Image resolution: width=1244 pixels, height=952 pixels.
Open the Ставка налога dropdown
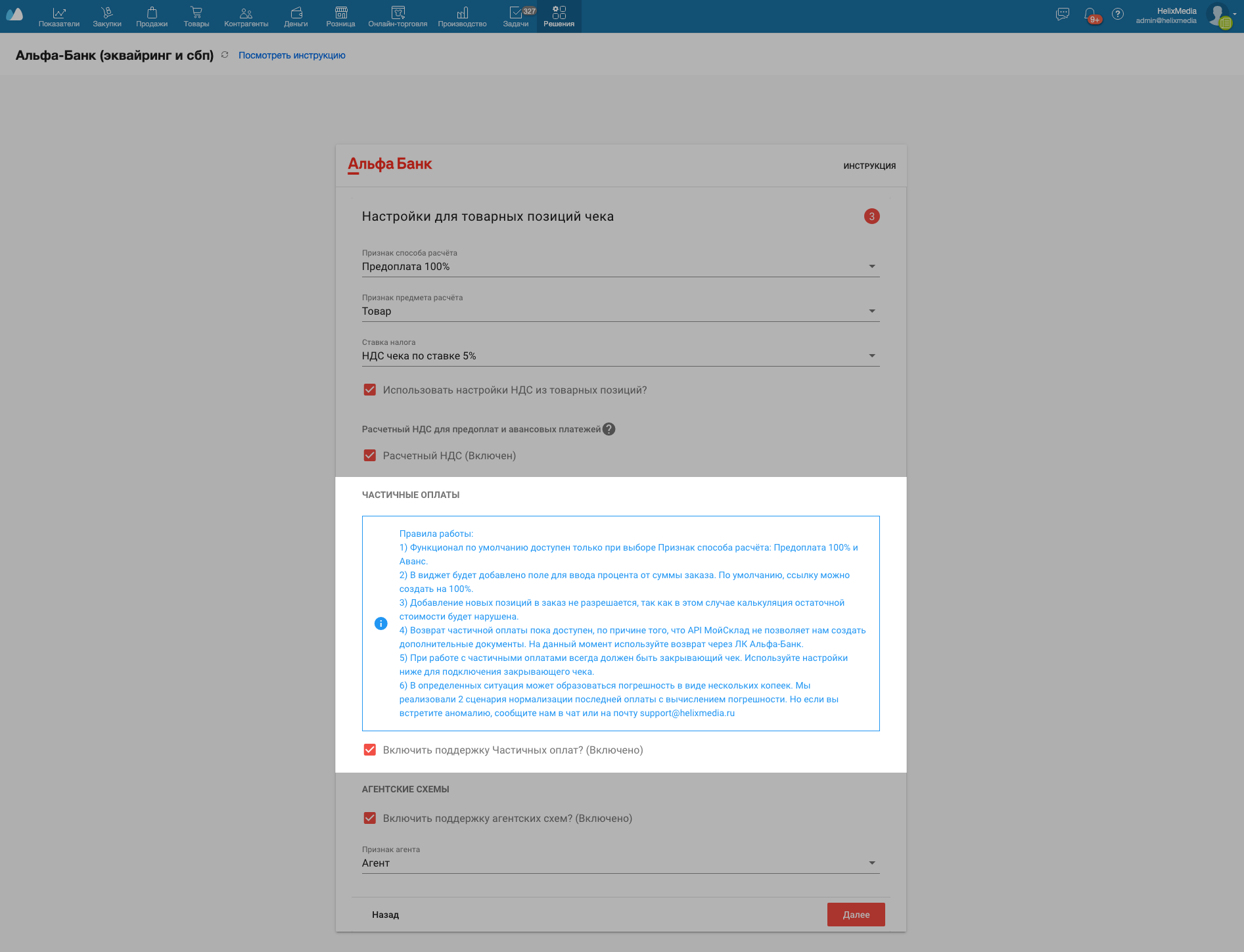(620, 356)
